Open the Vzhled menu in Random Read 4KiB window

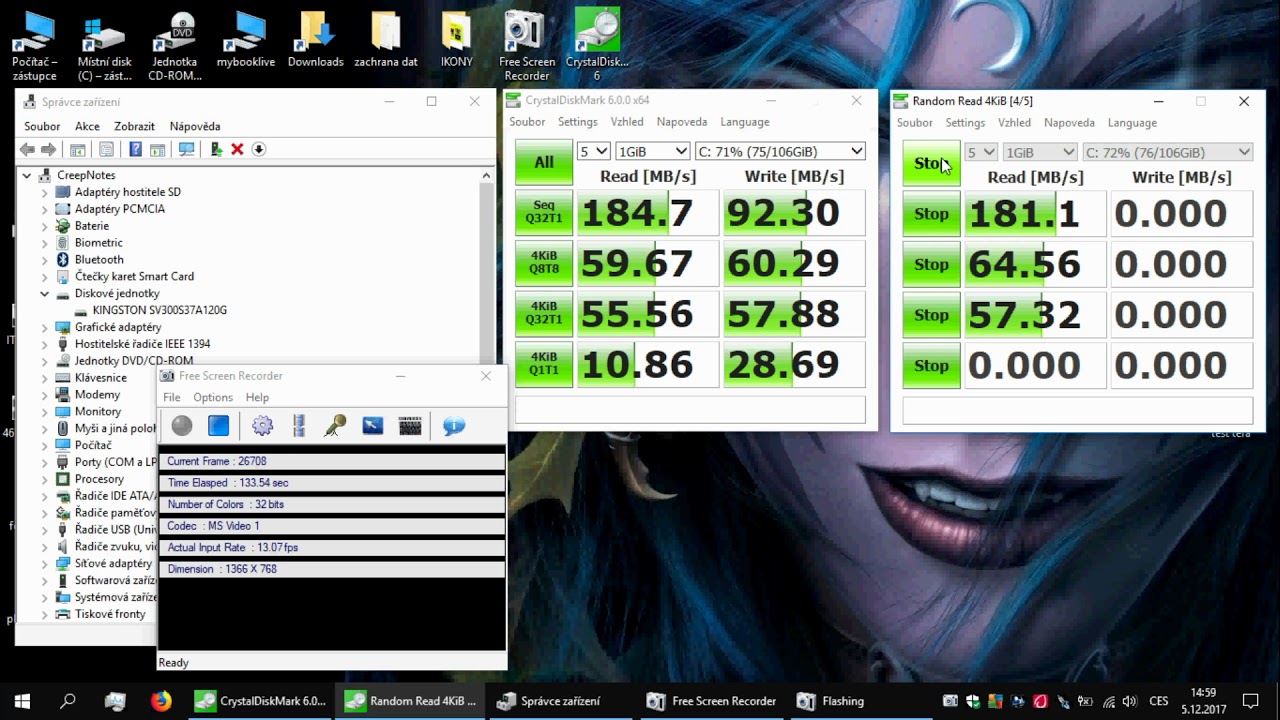click(1014, 123)
